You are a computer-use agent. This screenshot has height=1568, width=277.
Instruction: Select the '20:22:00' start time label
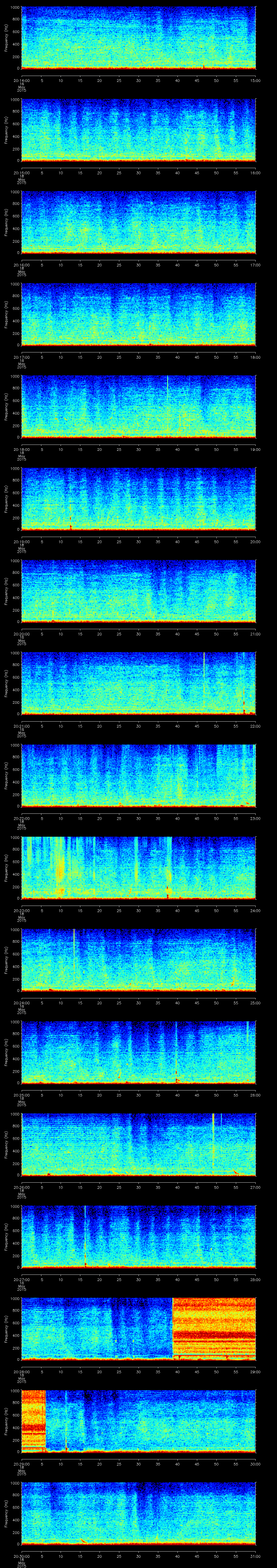click(x=21, y=819)
